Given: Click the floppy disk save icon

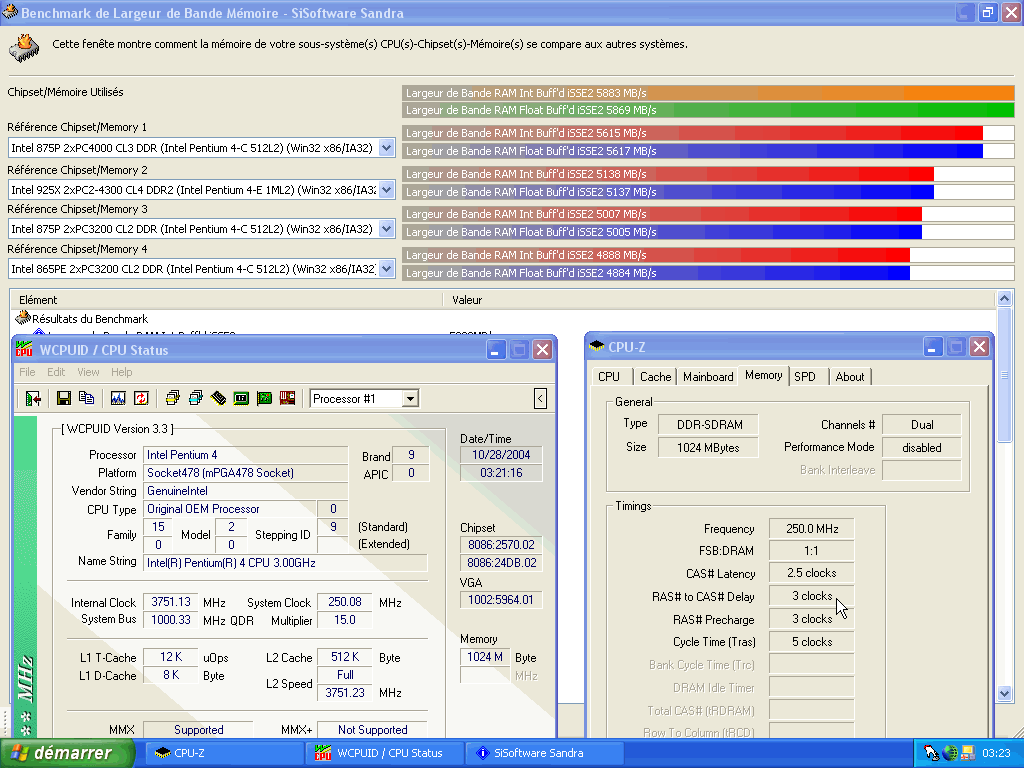Looking at the screenshot, I should tap(64, 398).
